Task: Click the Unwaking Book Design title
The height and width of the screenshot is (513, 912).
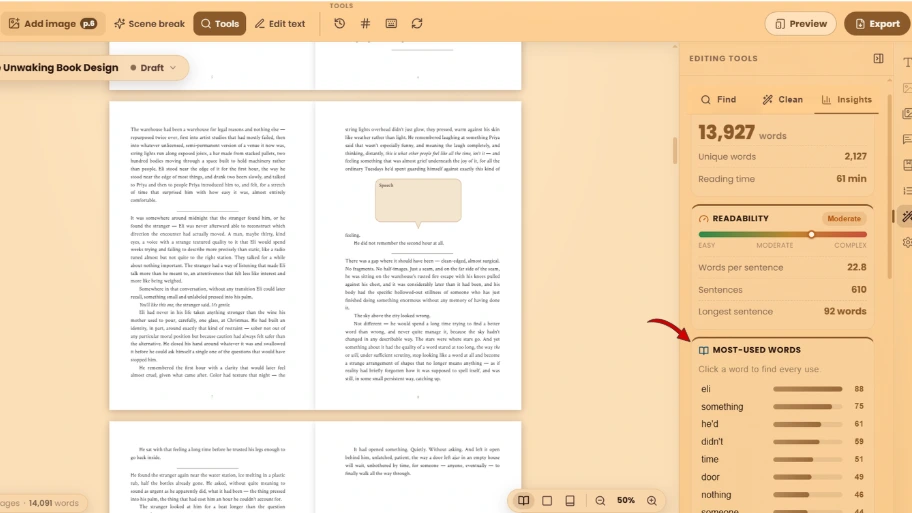Action: click(x=60, y=67)
